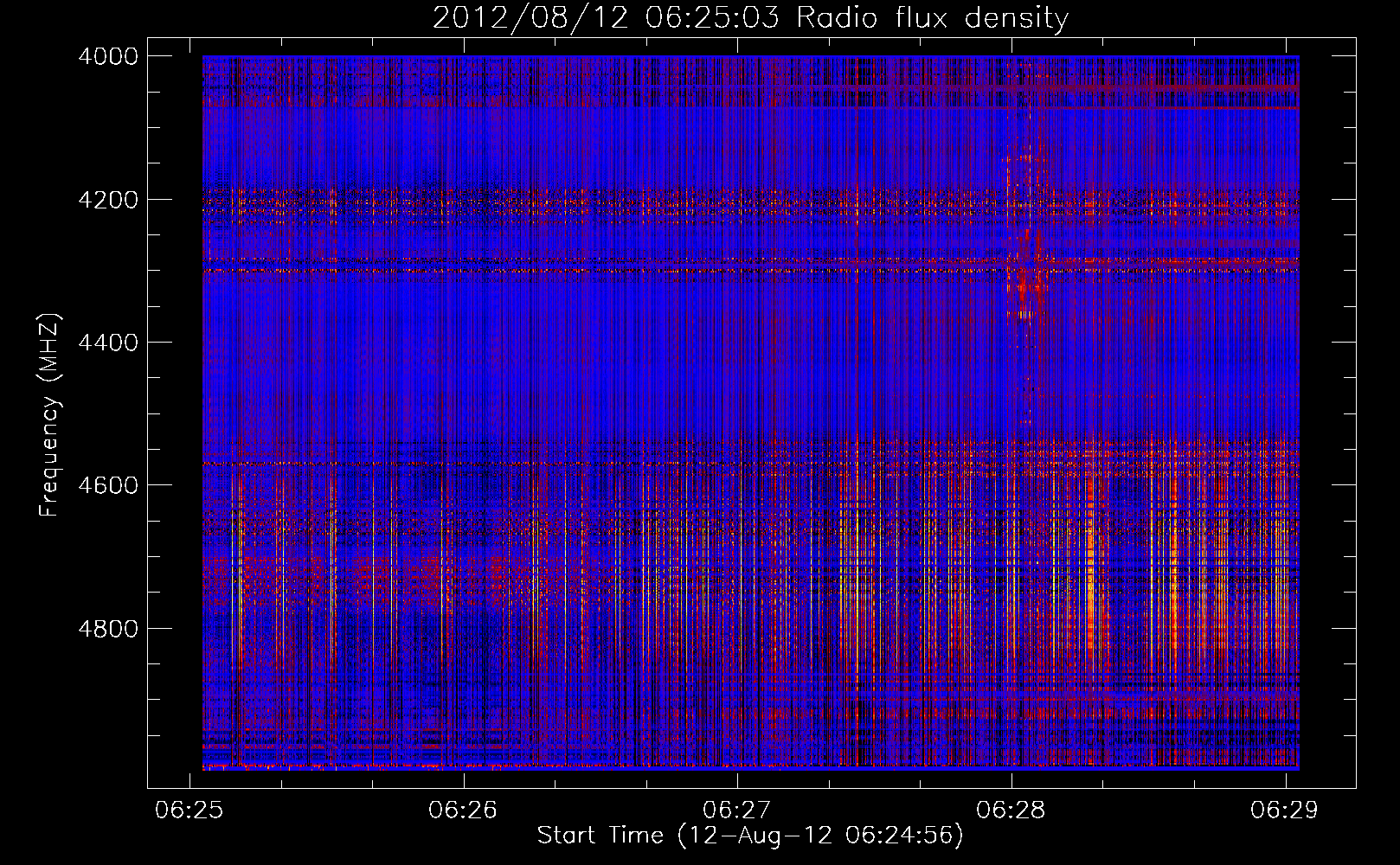Image resolution: width=1400 pixels, height=865 pixels.
Task: Click the 4000 frequency tick label
Action: point(108,56)
